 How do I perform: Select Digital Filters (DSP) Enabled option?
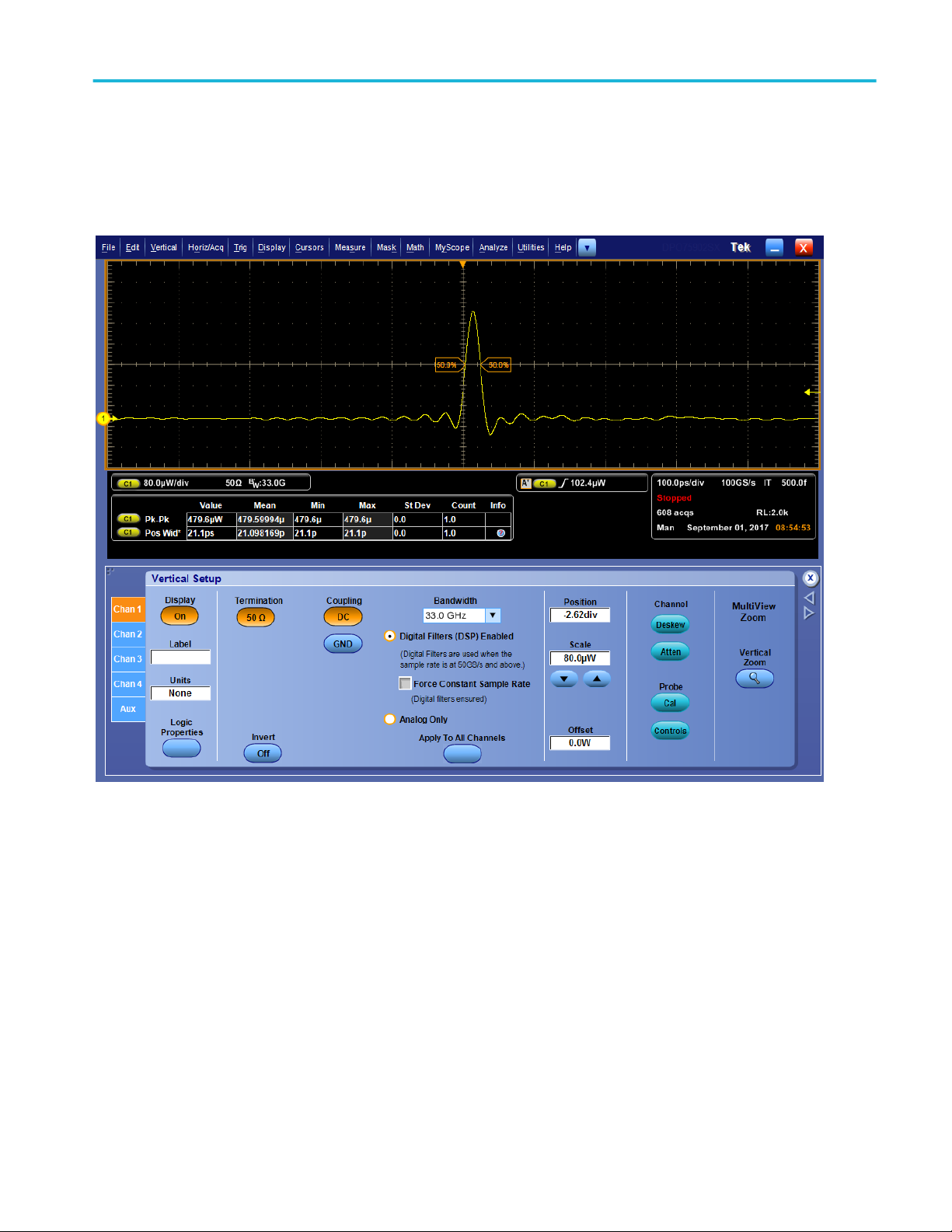tap(390, 637)
